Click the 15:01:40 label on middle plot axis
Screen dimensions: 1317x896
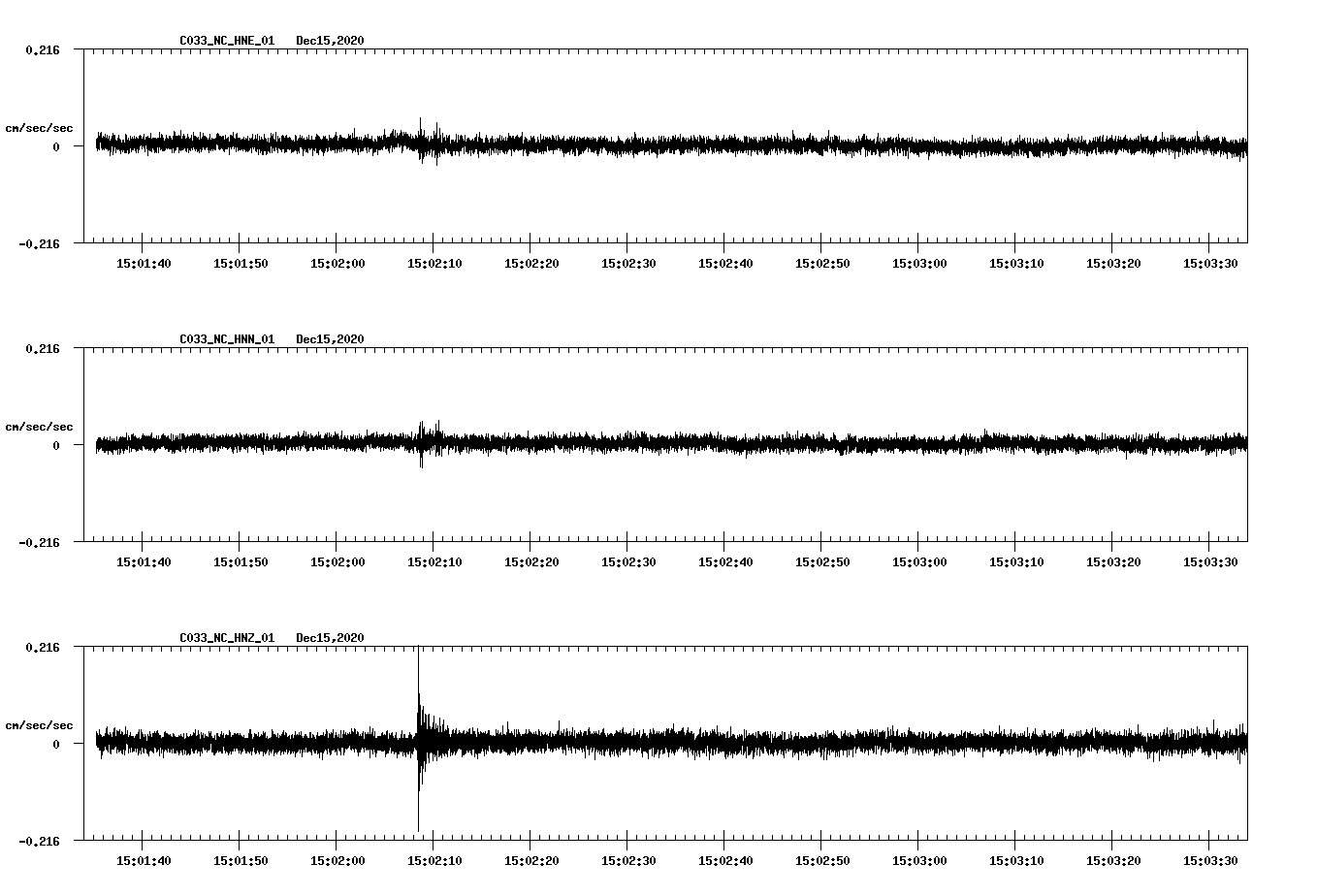click(142, 560)
